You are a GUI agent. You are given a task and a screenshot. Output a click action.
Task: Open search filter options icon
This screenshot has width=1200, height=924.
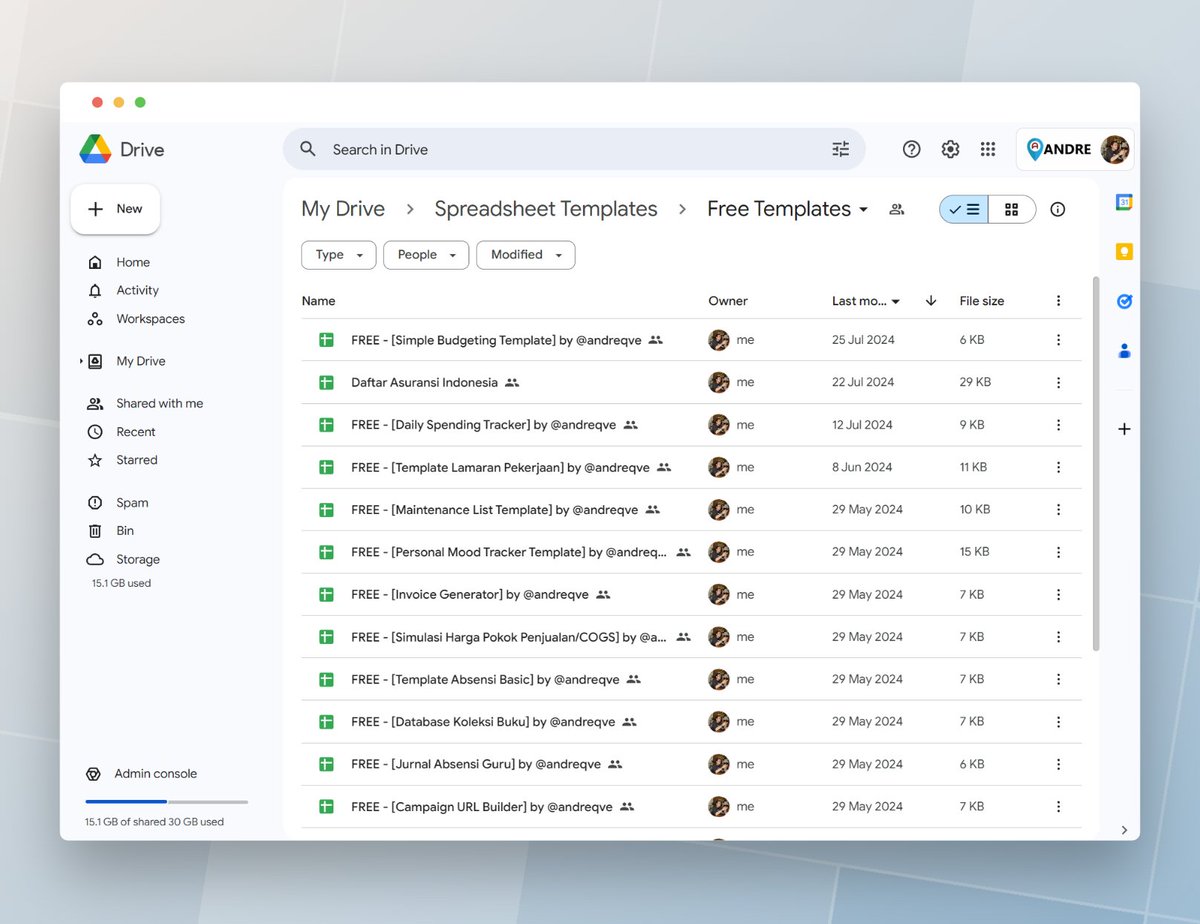[841, 149]
